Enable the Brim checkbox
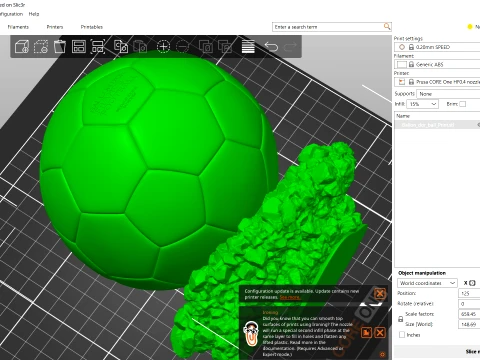480x360 pixels. click(463, 104)
